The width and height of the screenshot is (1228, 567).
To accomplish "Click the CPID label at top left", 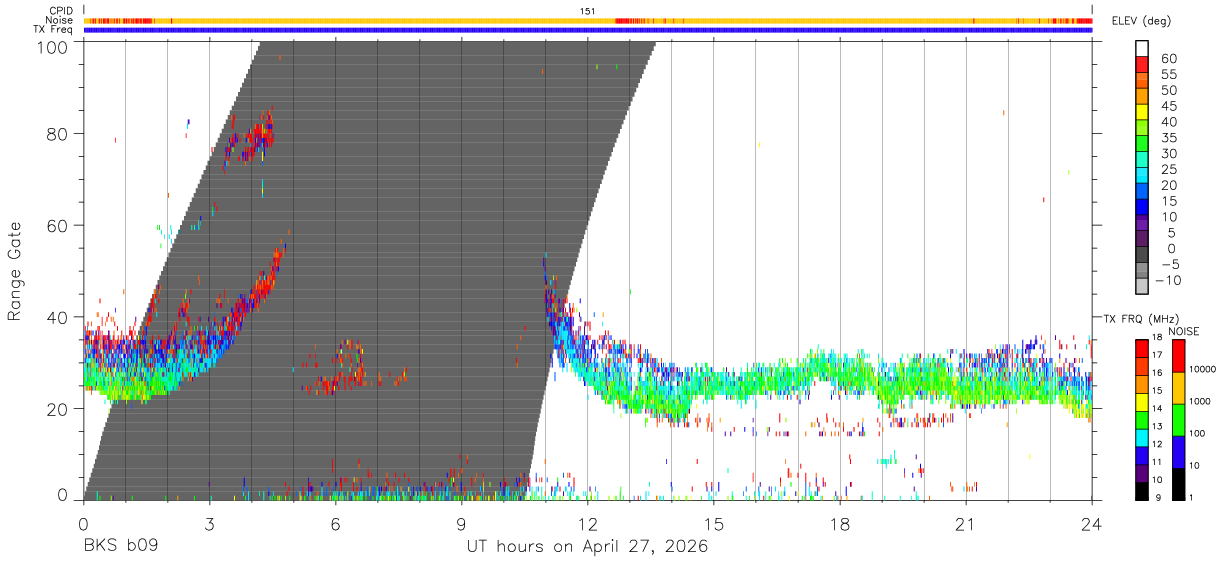I will [59, 11].
